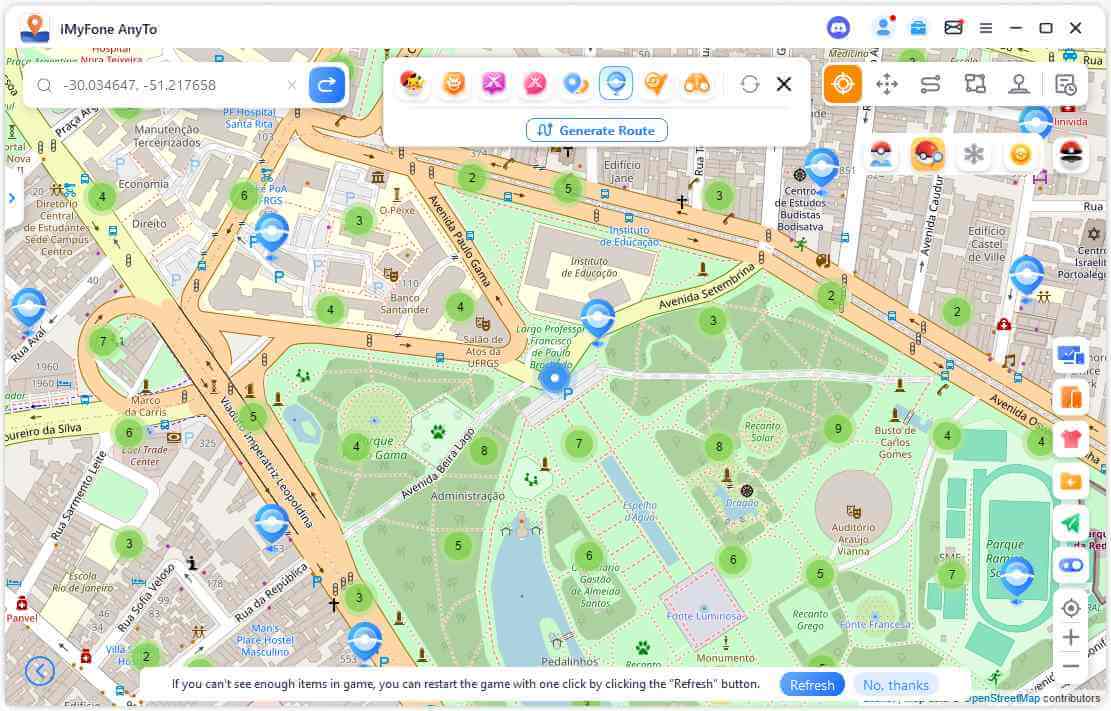
Task: Select the multi-spot route mode
Action: tap(975, 84)
